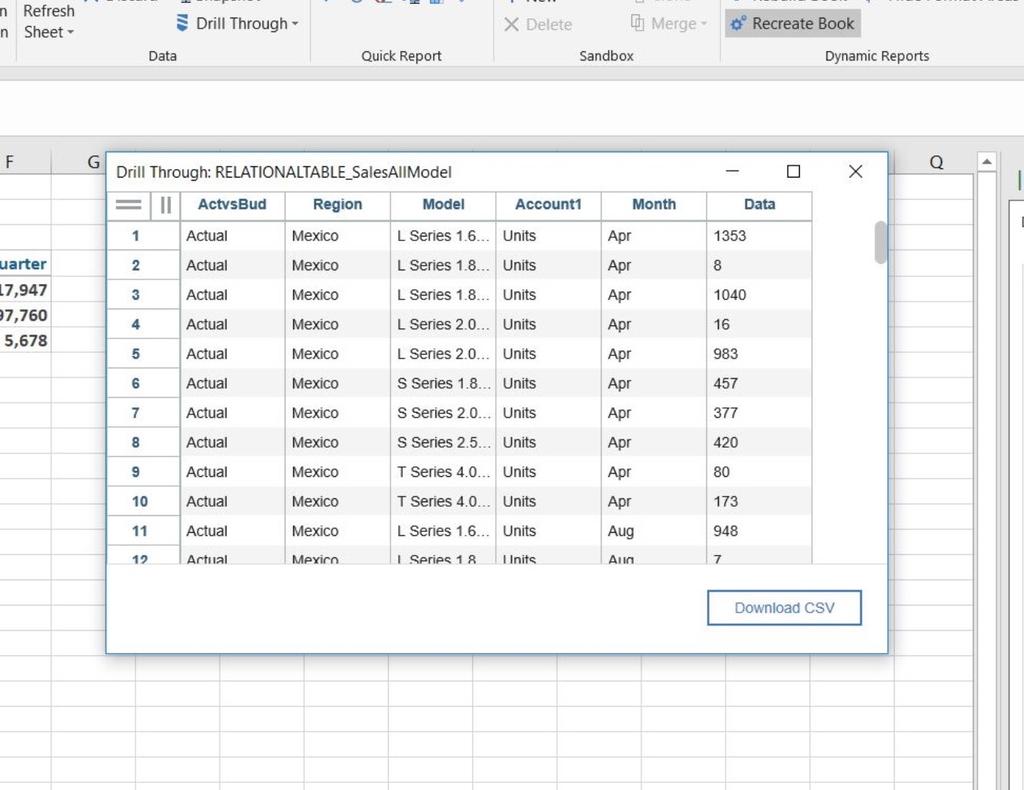Click the Data value 948
1024x790 pixels.
click(760, 531)
